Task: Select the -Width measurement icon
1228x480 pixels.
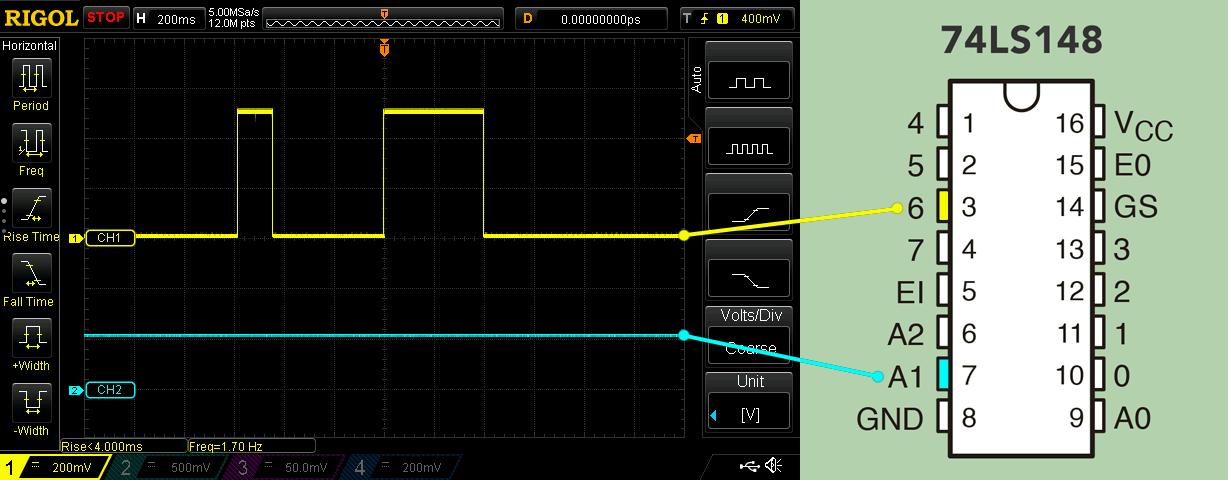Action: pyautogui.click(x=31, y=404)
